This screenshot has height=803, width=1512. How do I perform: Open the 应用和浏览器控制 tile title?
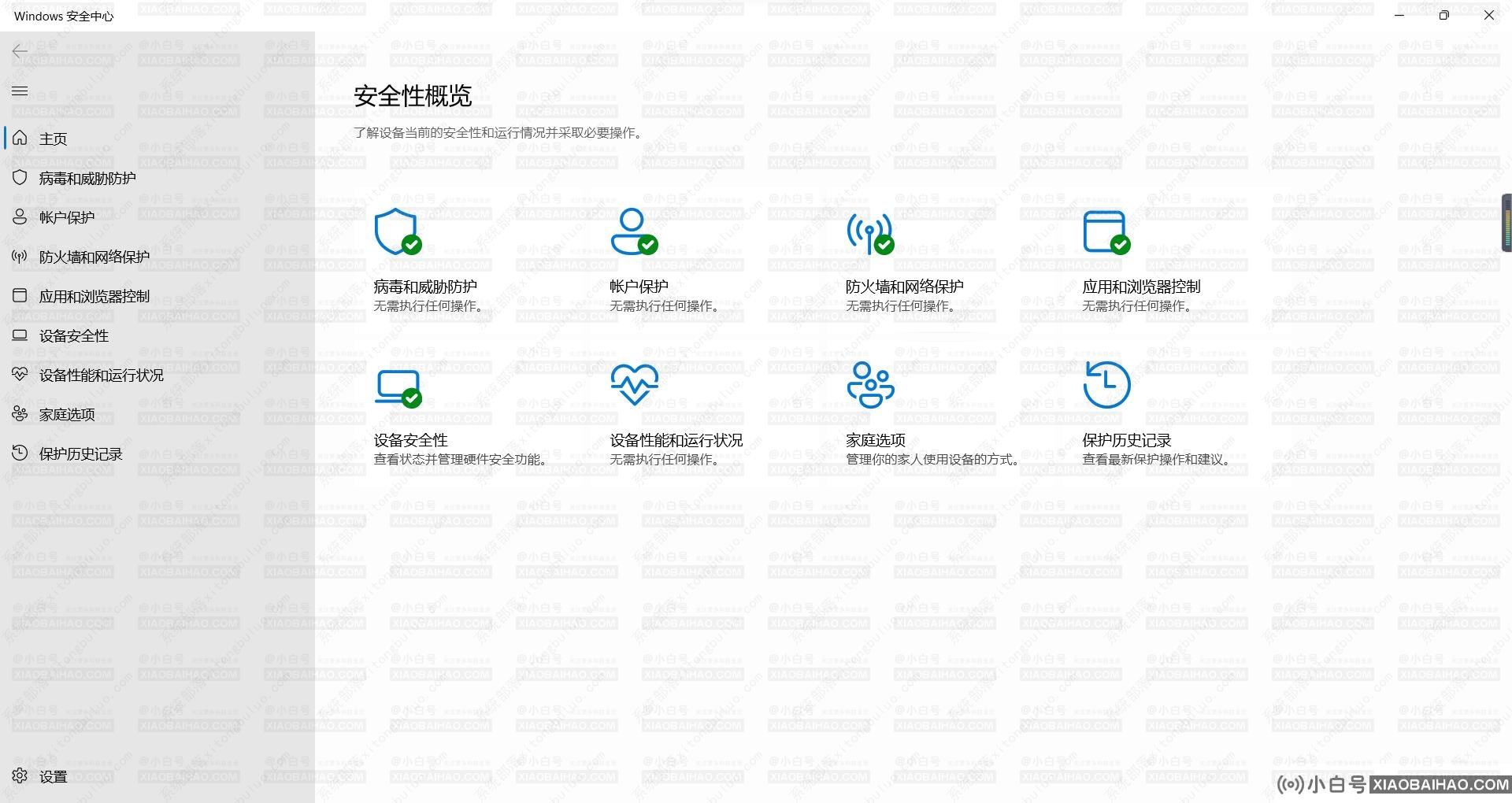pyautogui.click(x=1141, y=287)
